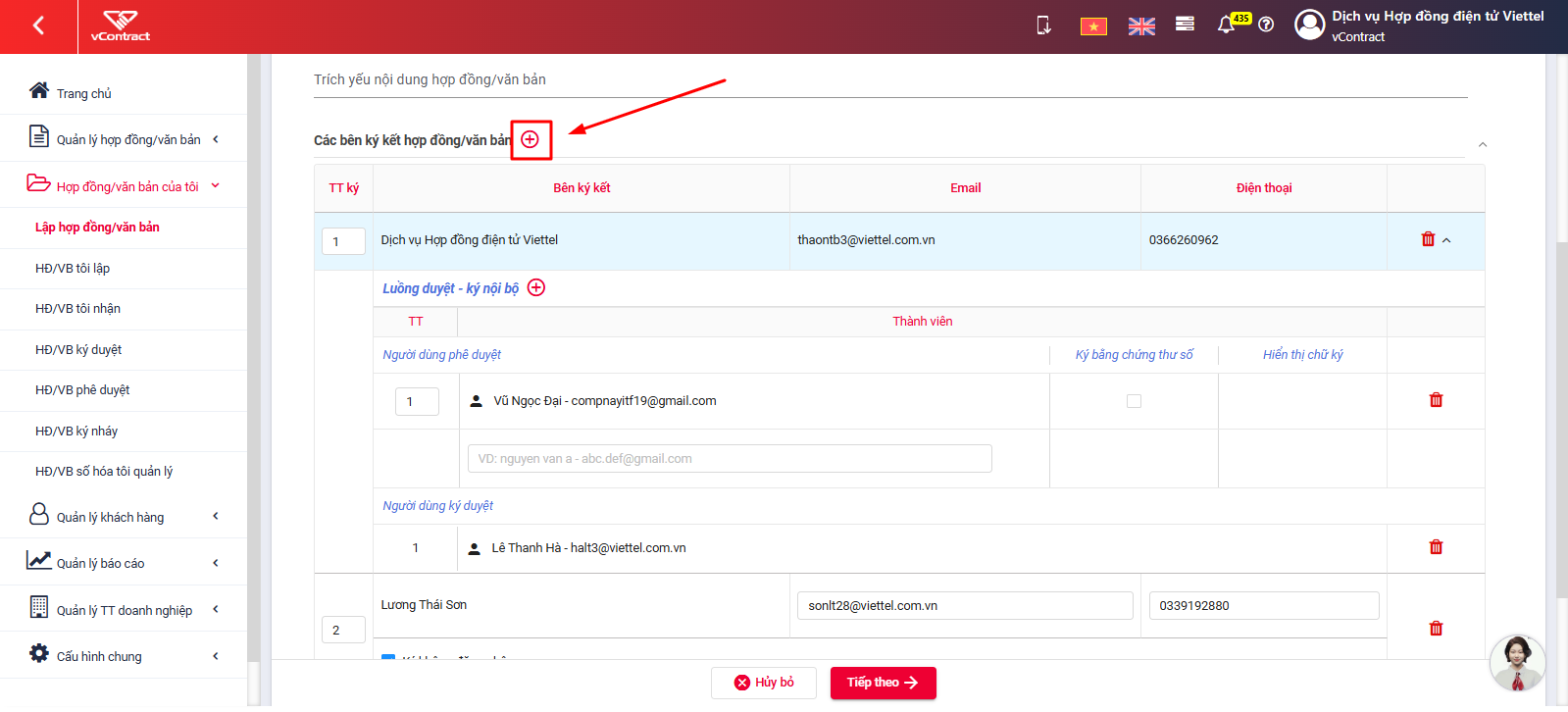Collapse the Viettel party row details
The width and height of the screenshot is (1568, 712).
pos(1446,240)
